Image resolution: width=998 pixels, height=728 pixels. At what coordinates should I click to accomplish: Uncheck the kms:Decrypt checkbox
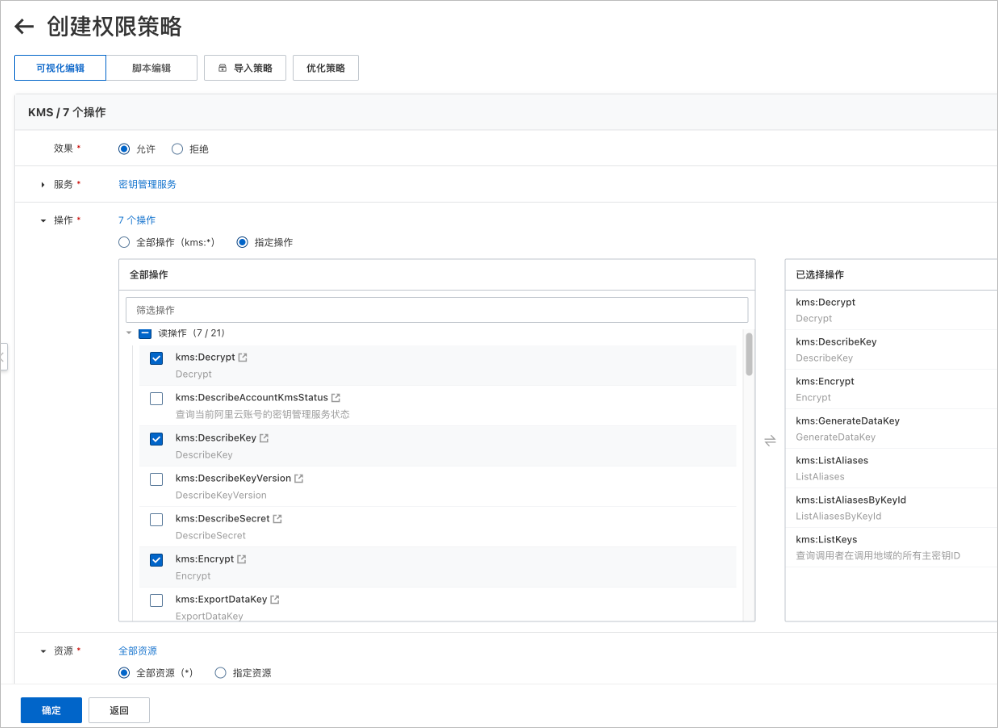[157, 358]
